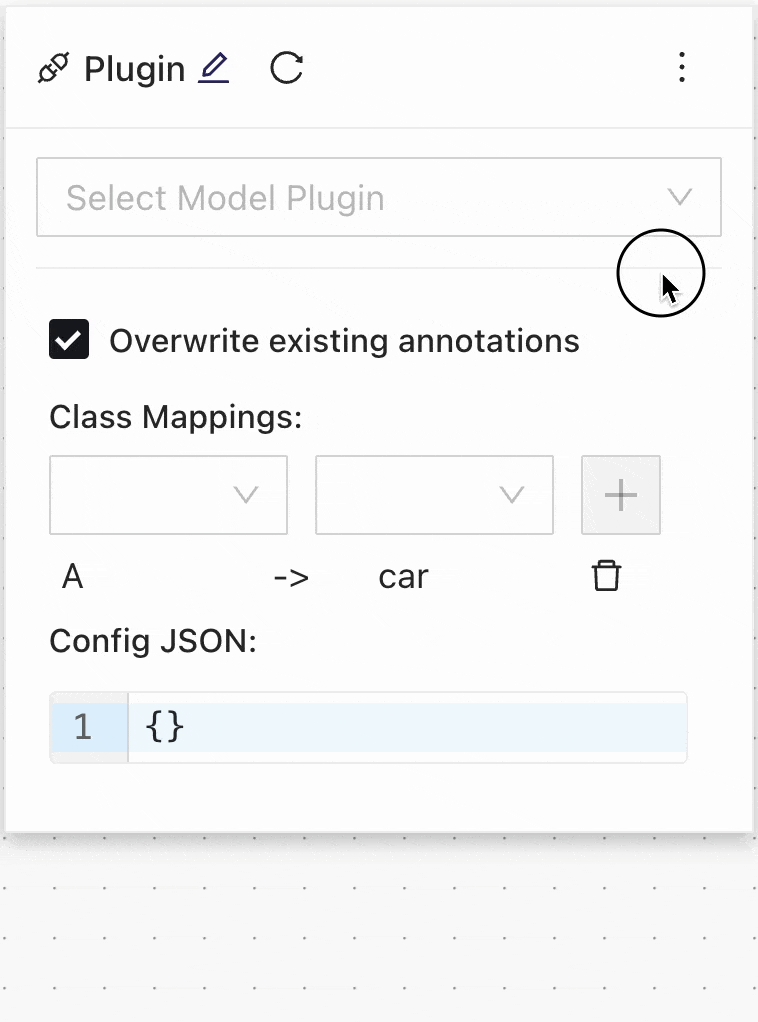Screen dimensions: 758x1022
Task: Click the circular refresh arrow icon
Action: coord(287,68)
